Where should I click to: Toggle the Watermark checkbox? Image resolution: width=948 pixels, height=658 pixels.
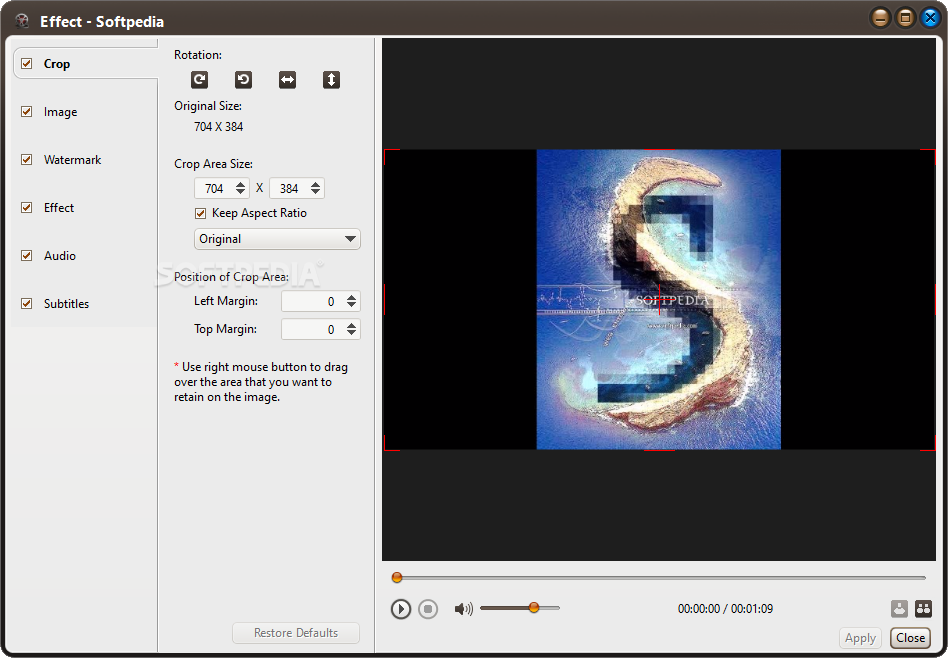click(x=27, y=159)
